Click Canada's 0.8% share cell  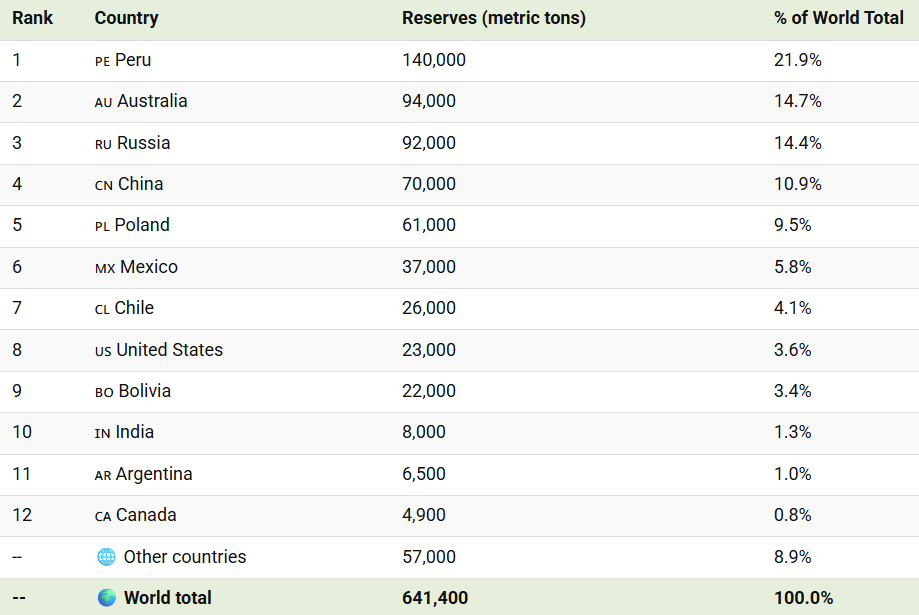pos(792,515)
